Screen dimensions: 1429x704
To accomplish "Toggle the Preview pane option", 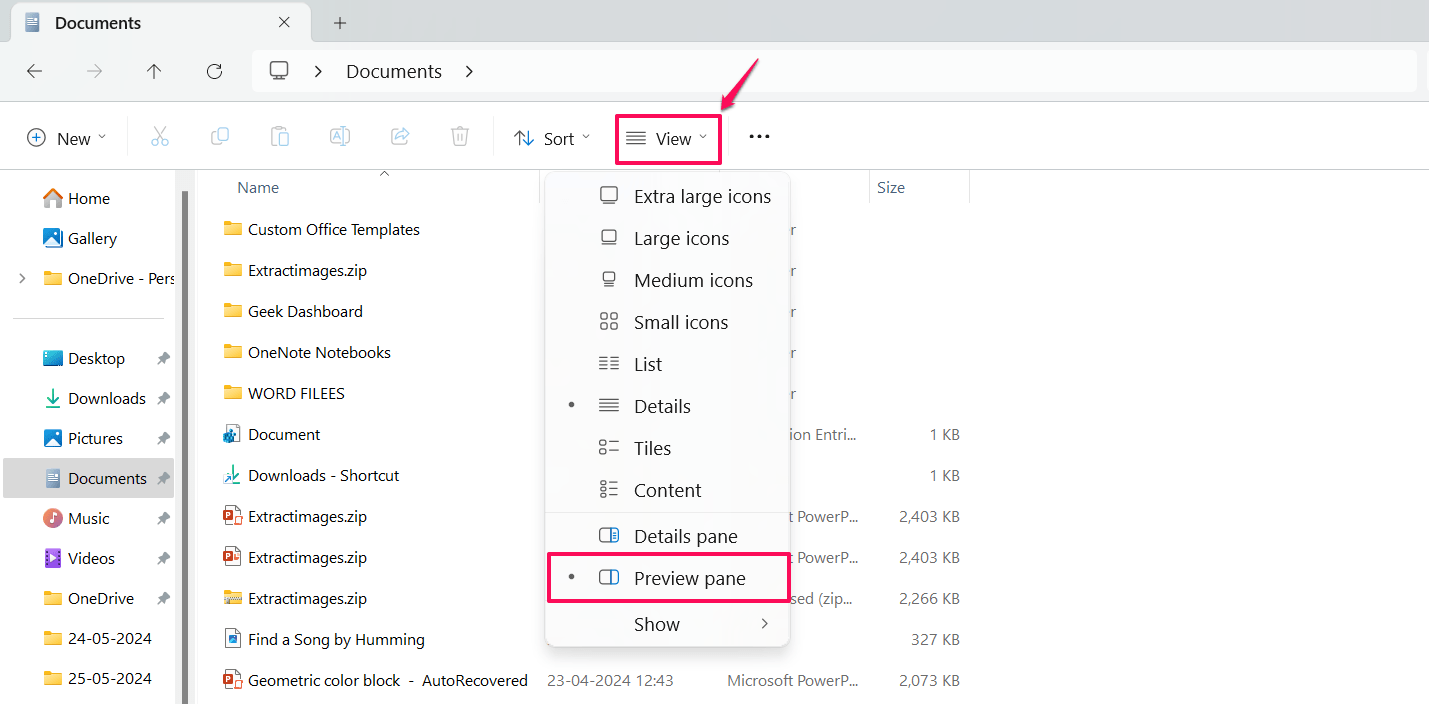I will [667, 578].
